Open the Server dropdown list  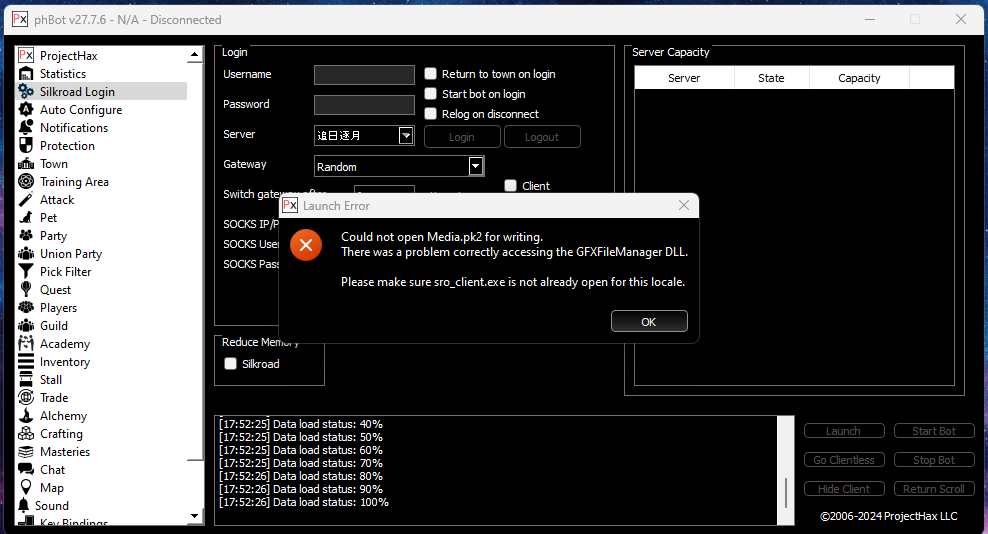tap(406, 136)
